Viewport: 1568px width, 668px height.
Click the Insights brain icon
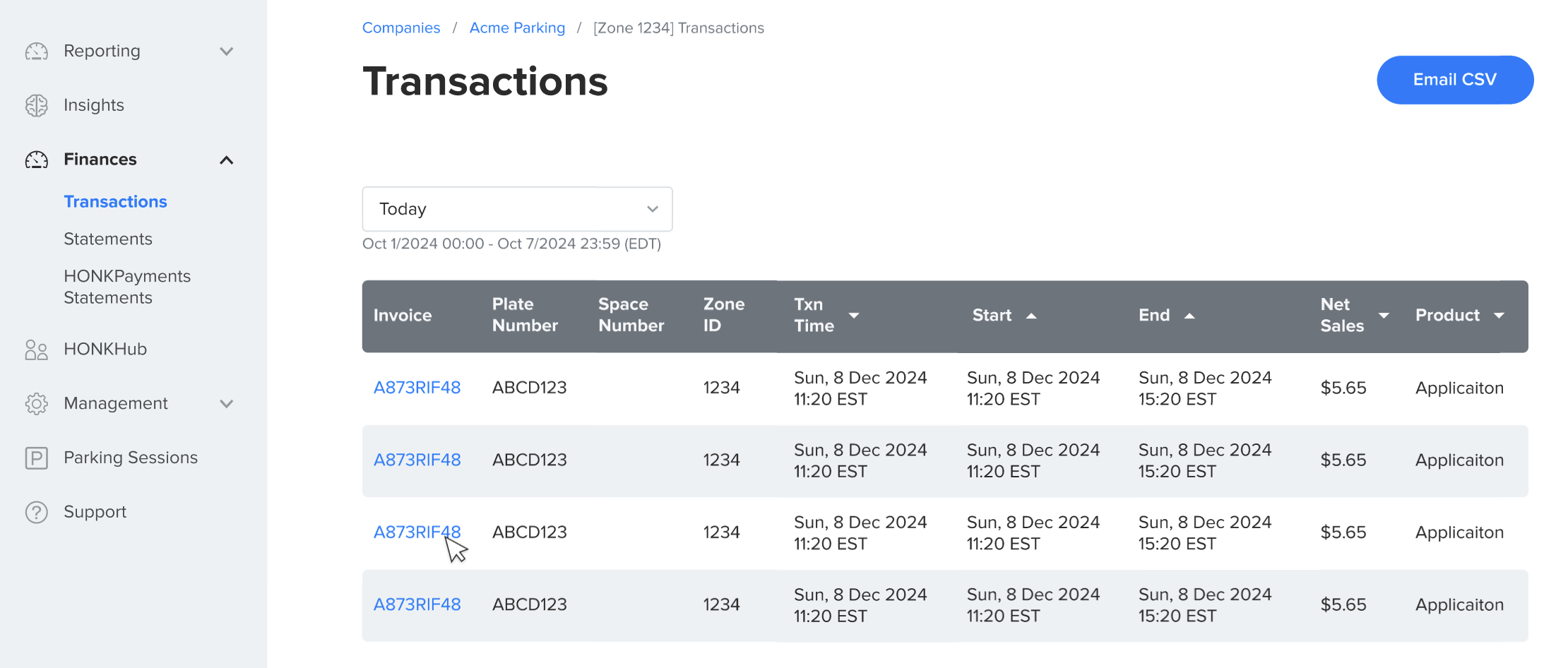[37, 105]
